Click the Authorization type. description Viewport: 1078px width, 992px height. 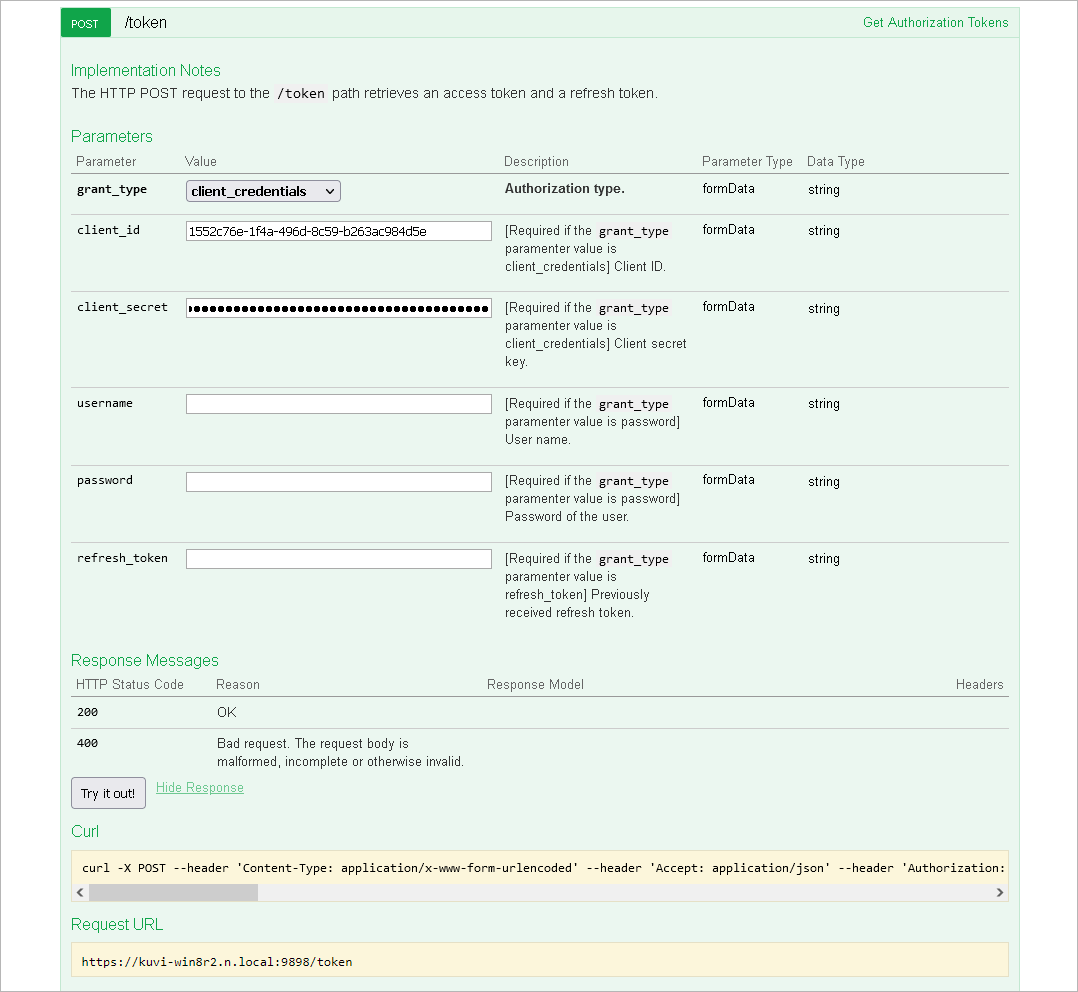click(564, 188)
